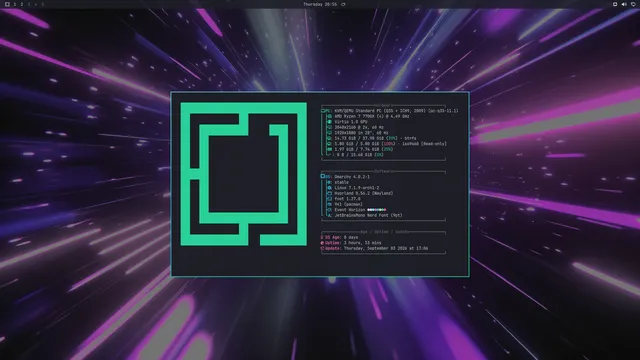Click the monitor icon beside 1920x1080 display

329,133
